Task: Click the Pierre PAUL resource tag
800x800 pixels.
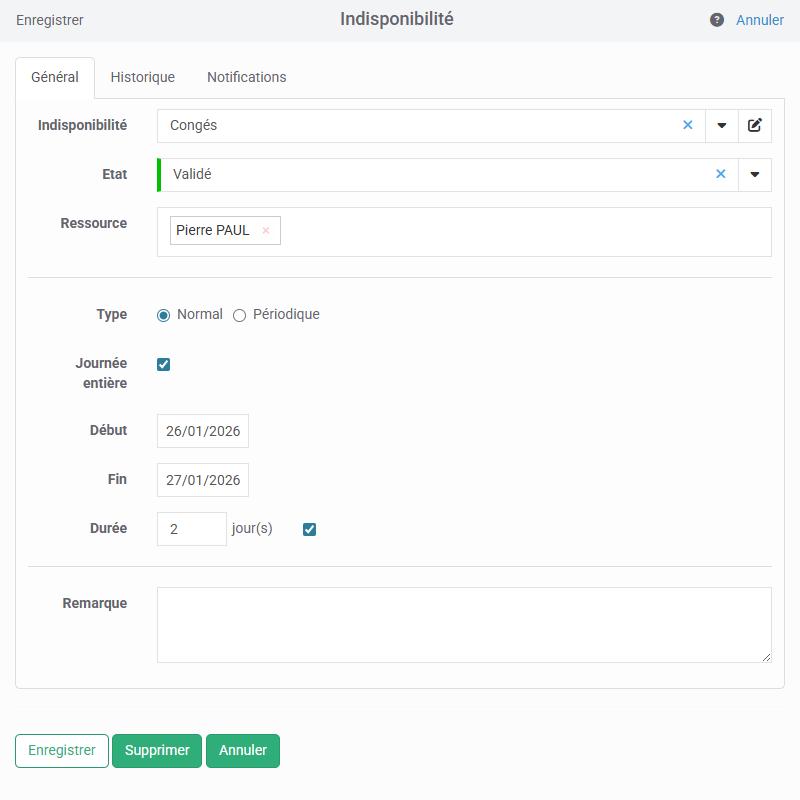Action: (x=225, y=231)
